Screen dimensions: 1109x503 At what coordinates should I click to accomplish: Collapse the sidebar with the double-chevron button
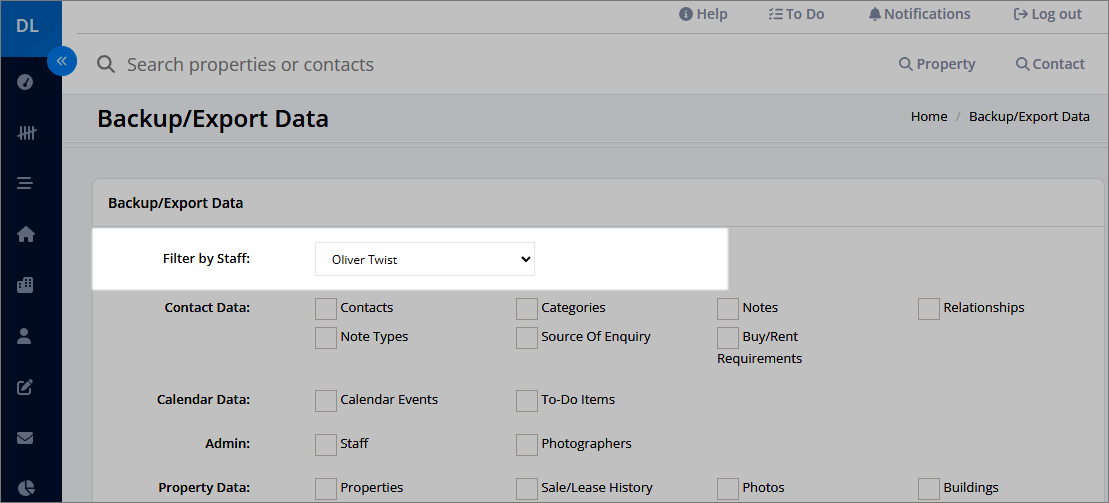tap(62, 61)
